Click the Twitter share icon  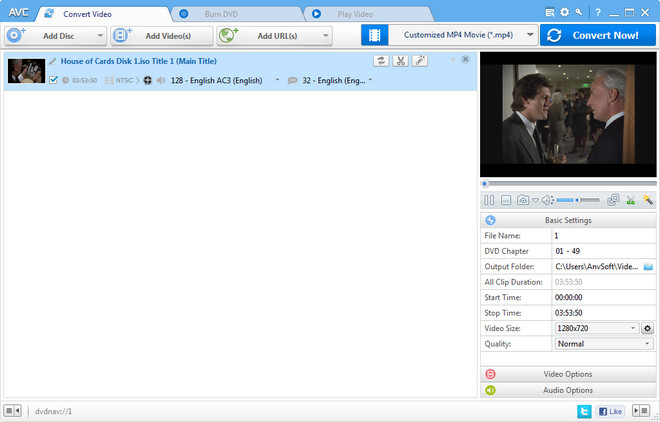[x=584, y=411]
